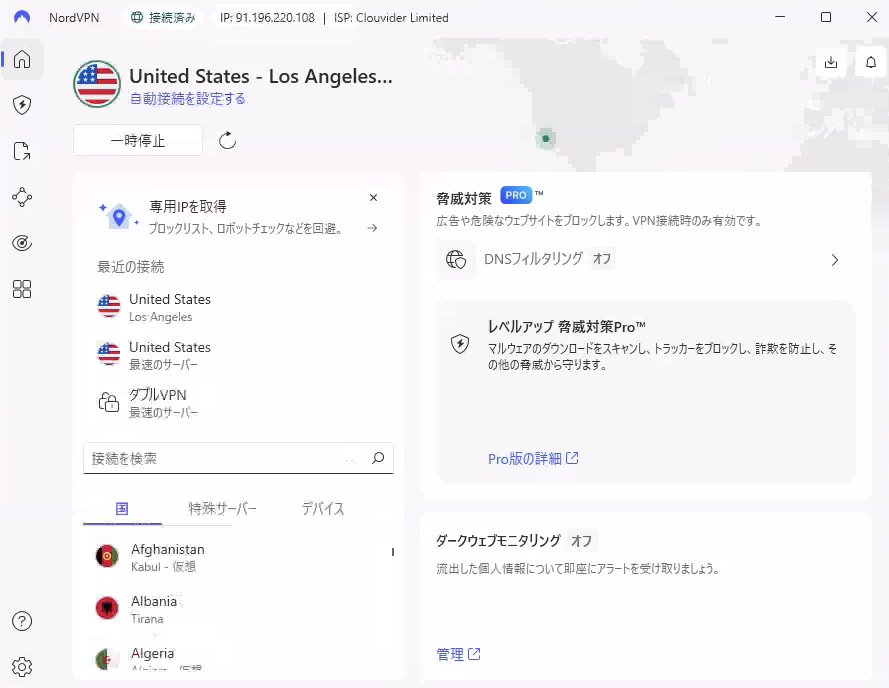Open the help question mark icon
Screen dimensions: 889x688
click(22, 621)
